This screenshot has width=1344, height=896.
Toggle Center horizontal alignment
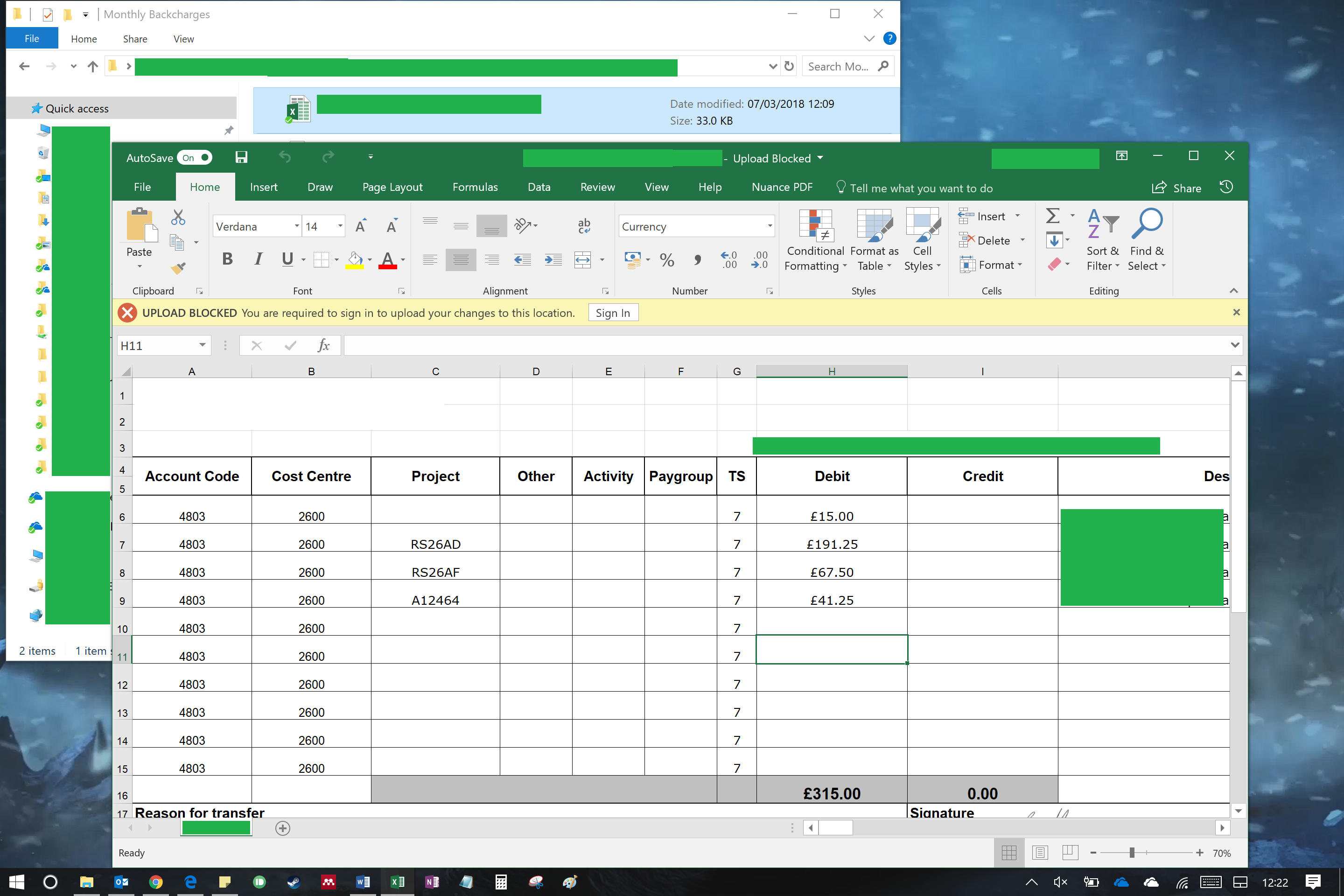(x=461, y=260)
